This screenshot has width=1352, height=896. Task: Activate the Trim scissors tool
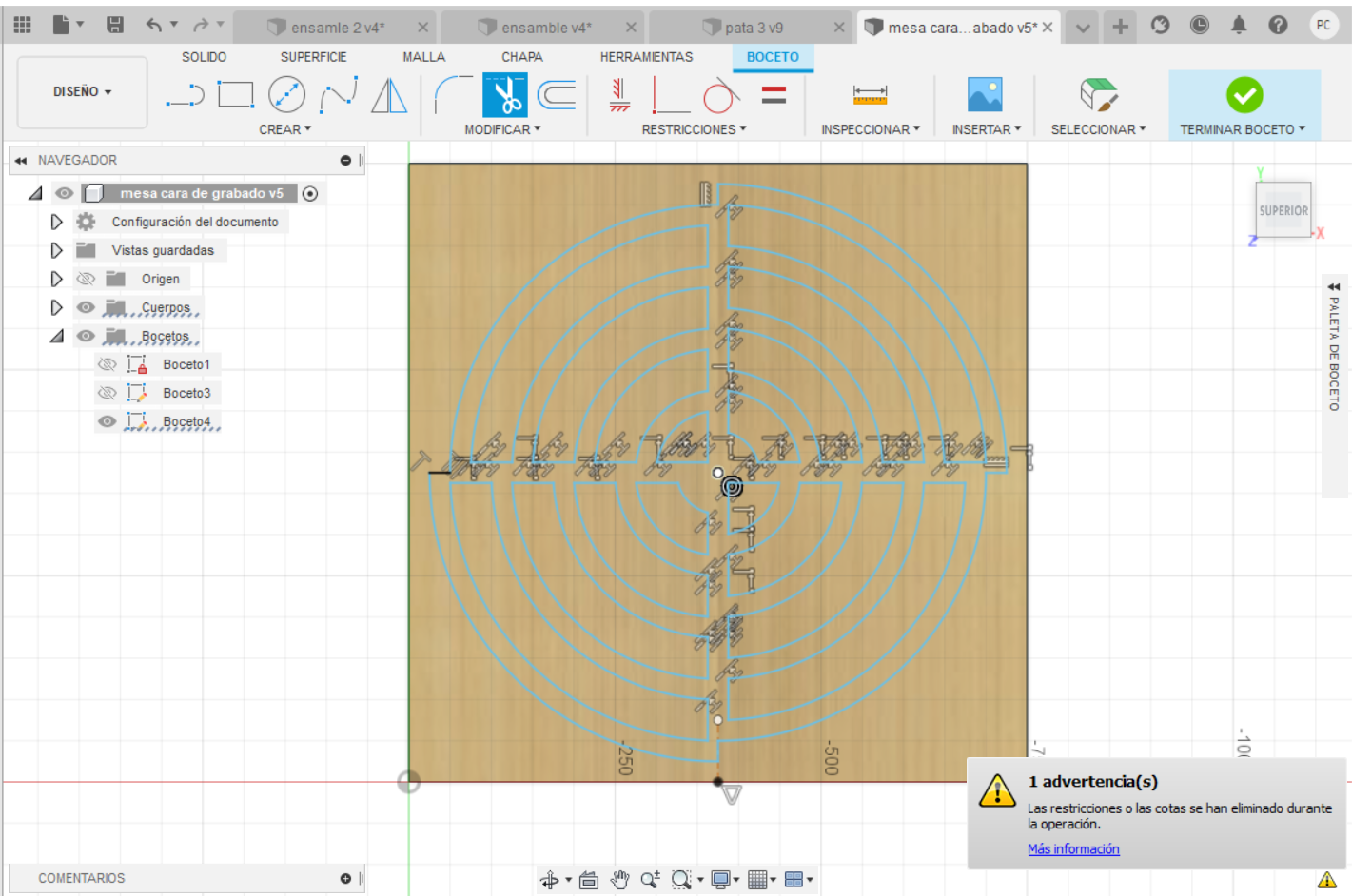point(504,95)
